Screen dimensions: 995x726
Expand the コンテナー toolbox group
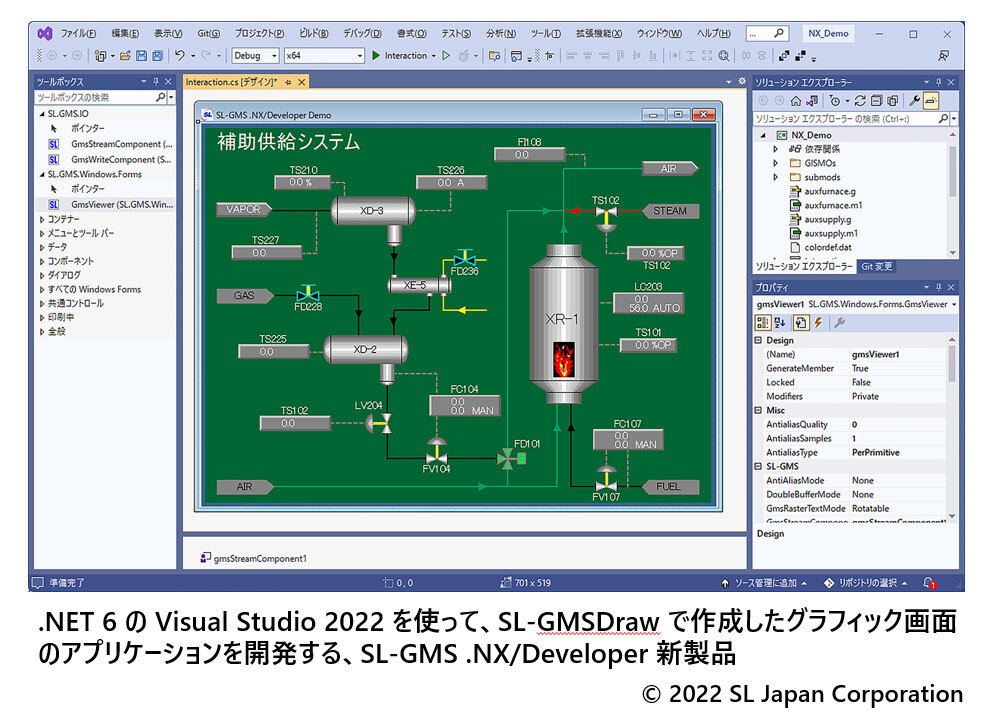[x=43, y=220]
